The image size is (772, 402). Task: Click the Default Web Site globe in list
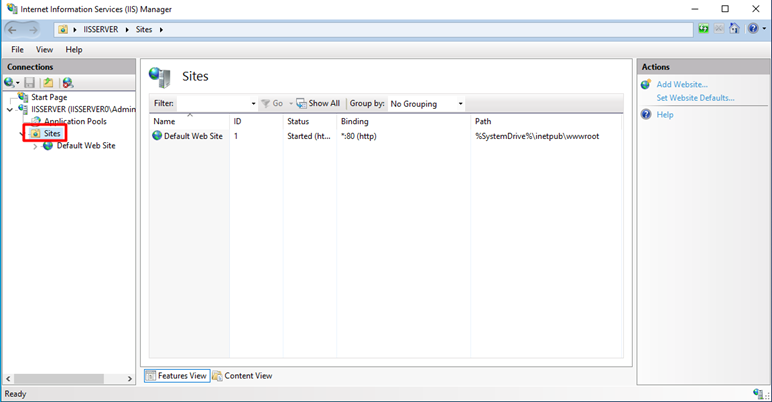(x=157, y=135)
